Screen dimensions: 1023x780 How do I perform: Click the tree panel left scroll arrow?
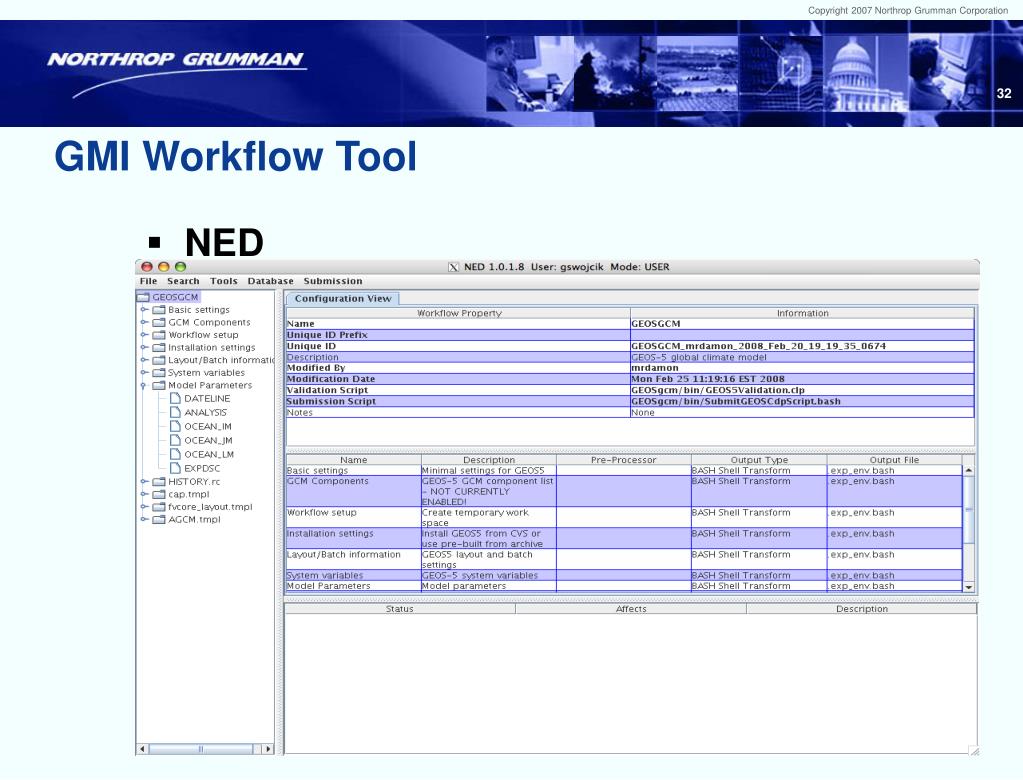pyautogui.click(x=142, y=749)
